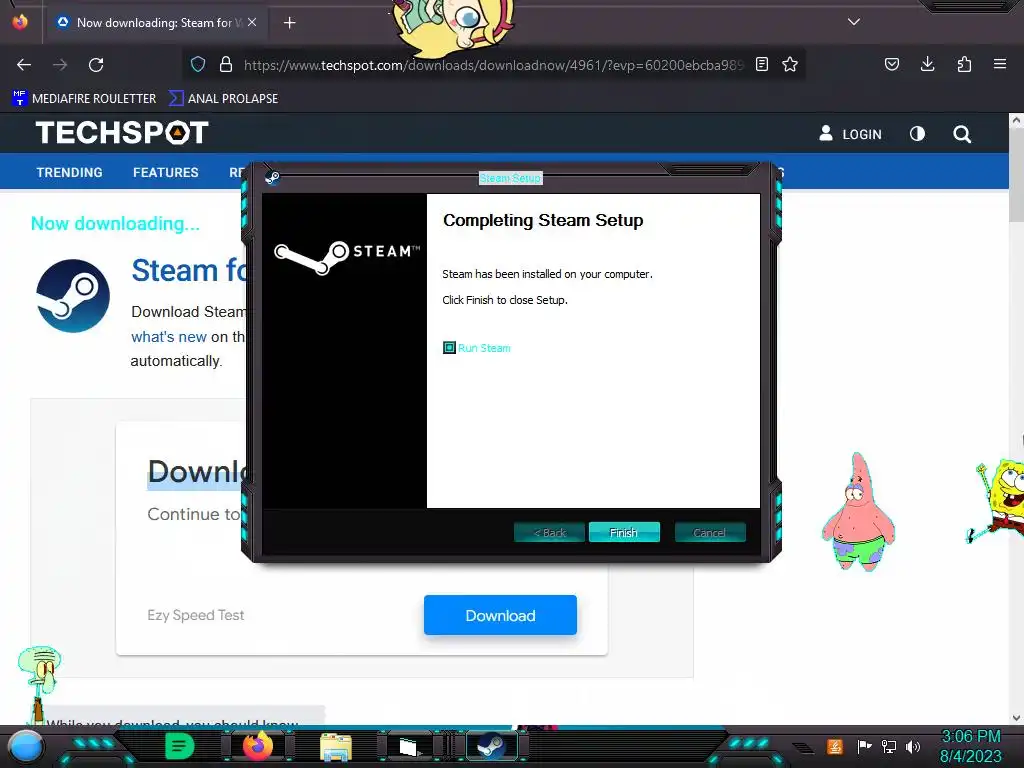Follow the what's new link
1024x768 pixels.
coord(168,337)
